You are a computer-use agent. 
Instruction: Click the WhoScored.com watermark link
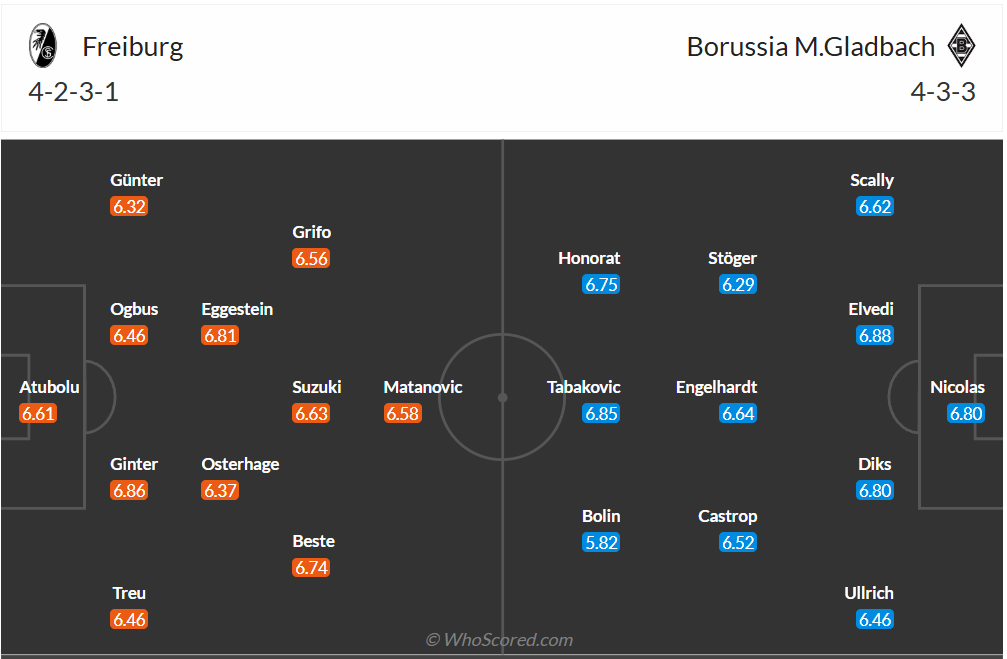[x=499, y=639]
